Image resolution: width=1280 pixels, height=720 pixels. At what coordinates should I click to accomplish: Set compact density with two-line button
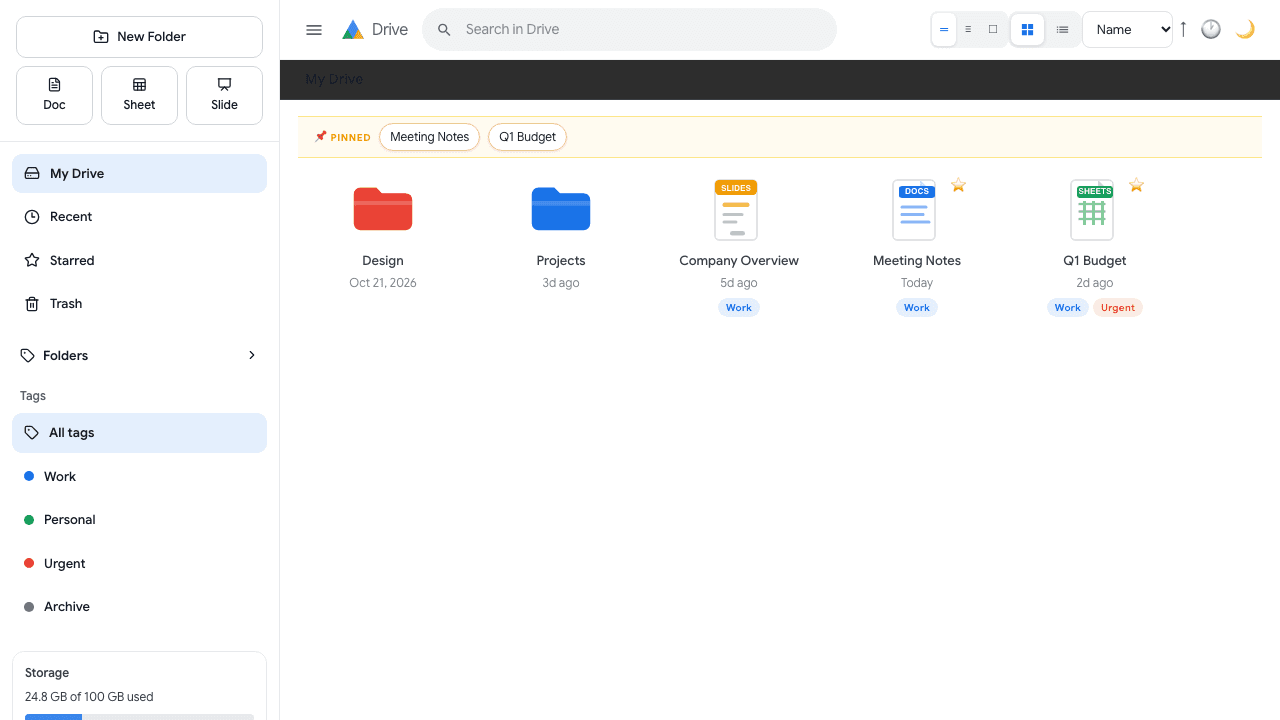(944, 30)
